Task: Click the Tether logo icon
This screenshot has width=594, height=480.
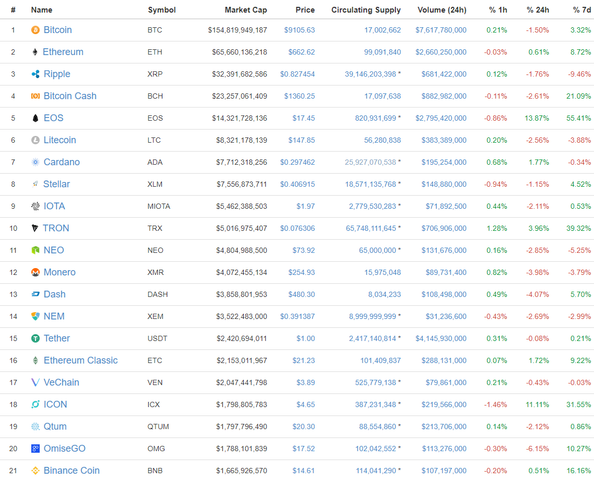Action: click(35, 338)
